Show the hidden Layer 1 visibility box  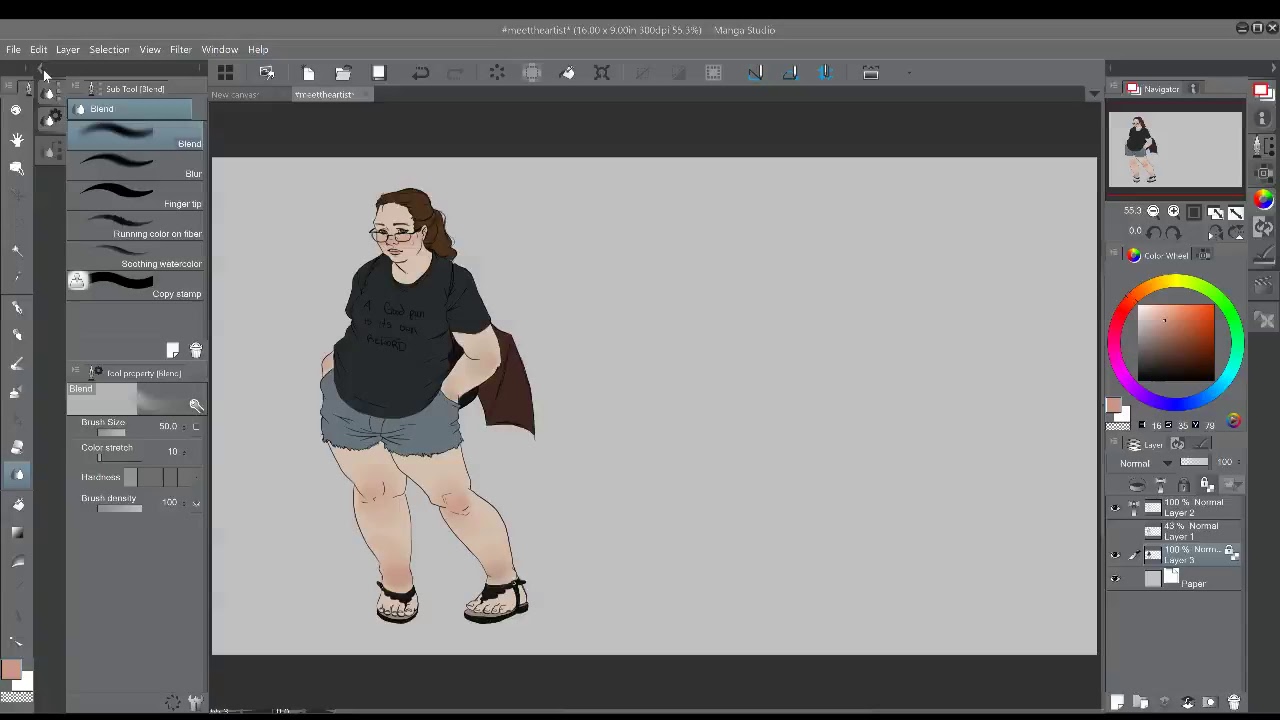(1115, 532)
